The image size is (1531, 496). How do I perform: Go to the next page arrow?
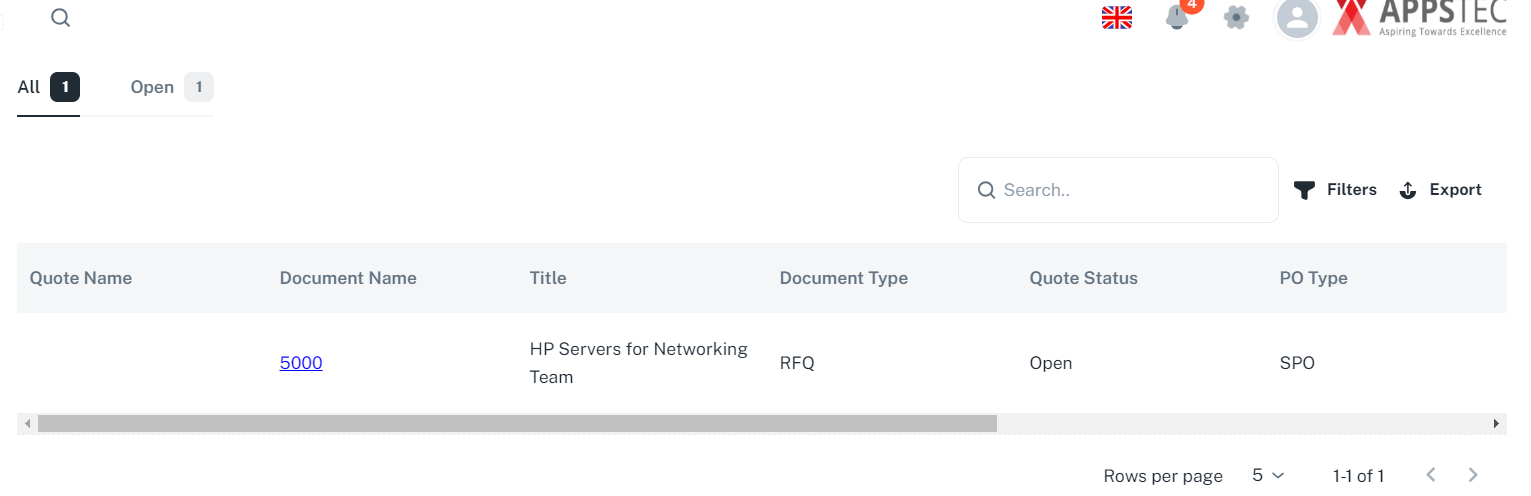(x=1473, y=475)
